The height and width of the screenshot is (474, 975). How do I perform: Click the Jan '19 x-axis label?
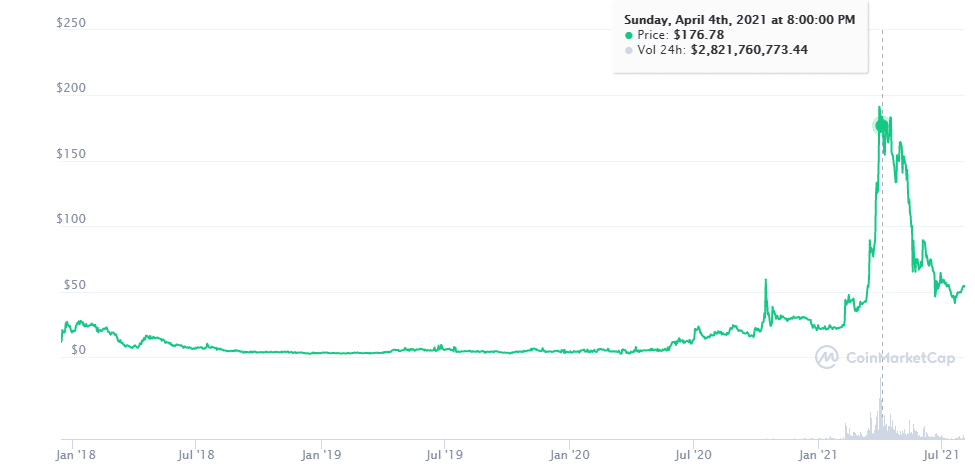tap(322, 455)
